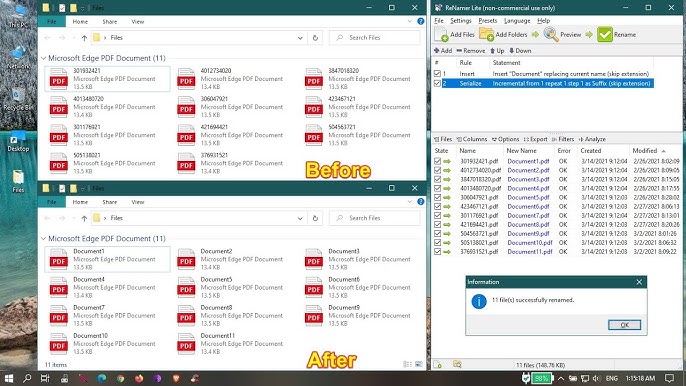Expand the ribbon chevron in the top Explorer
Screen dimensions: 686x386
410,21
